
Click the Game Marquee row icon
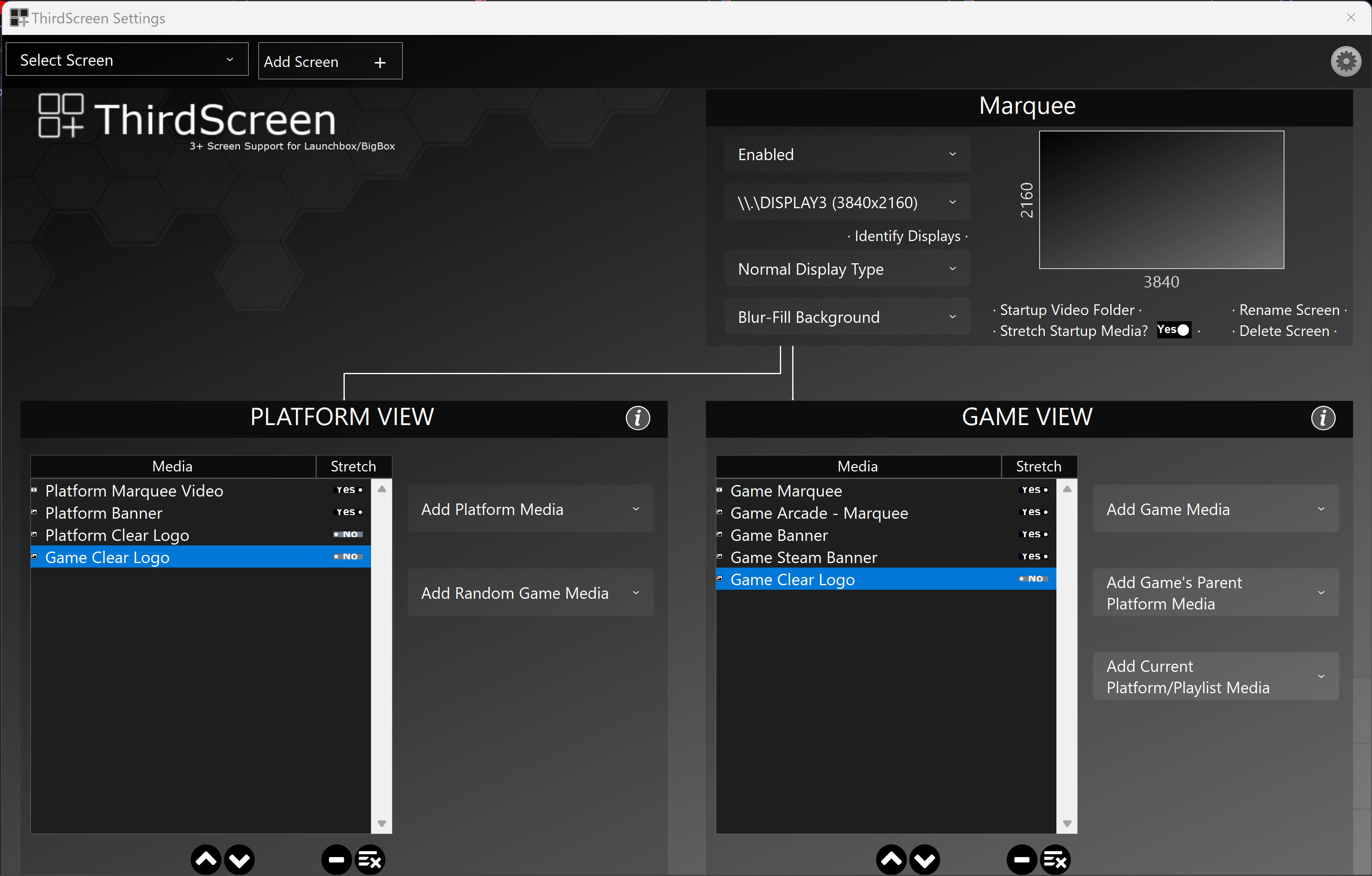pyautogui.click(x=719, y=490)
